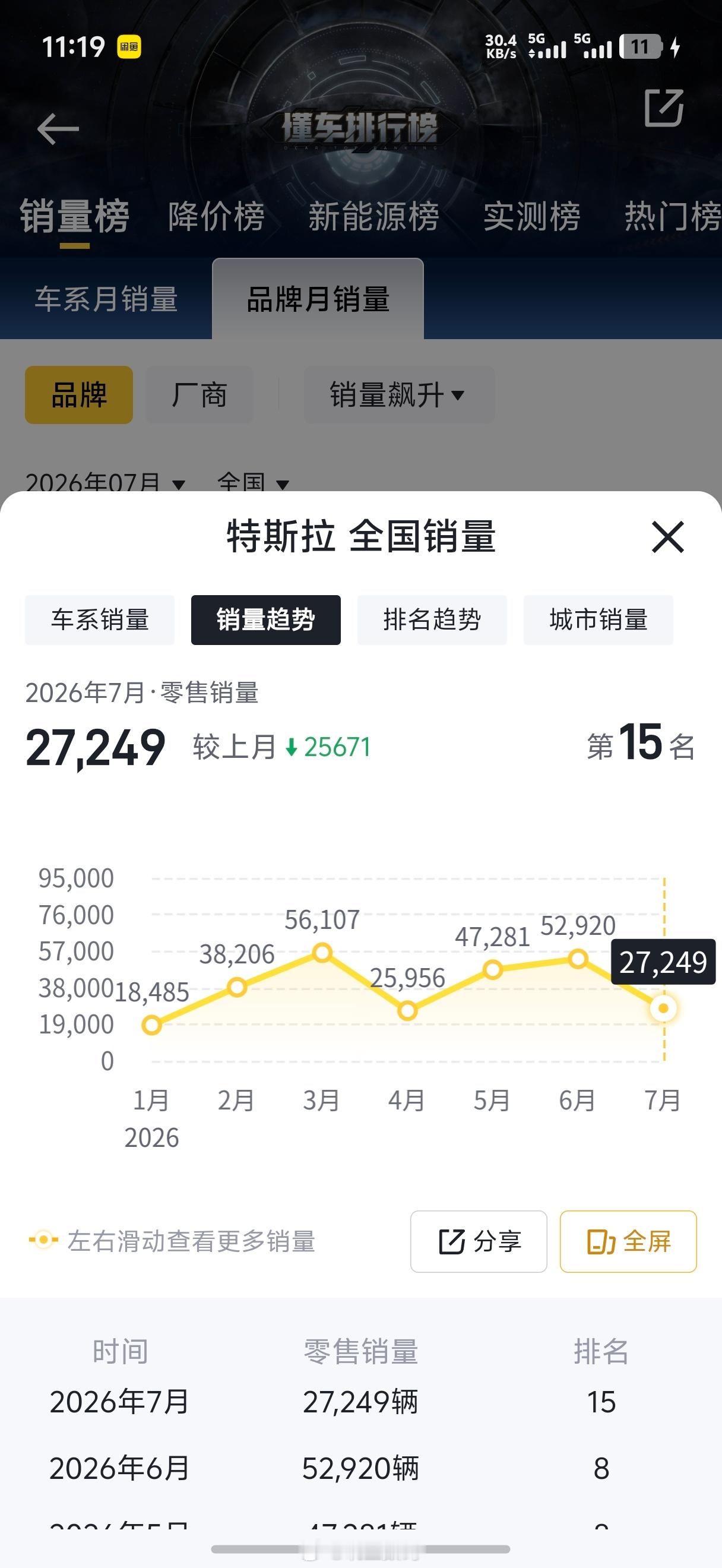Switch to the 热门榜 tab

[673, 217]
